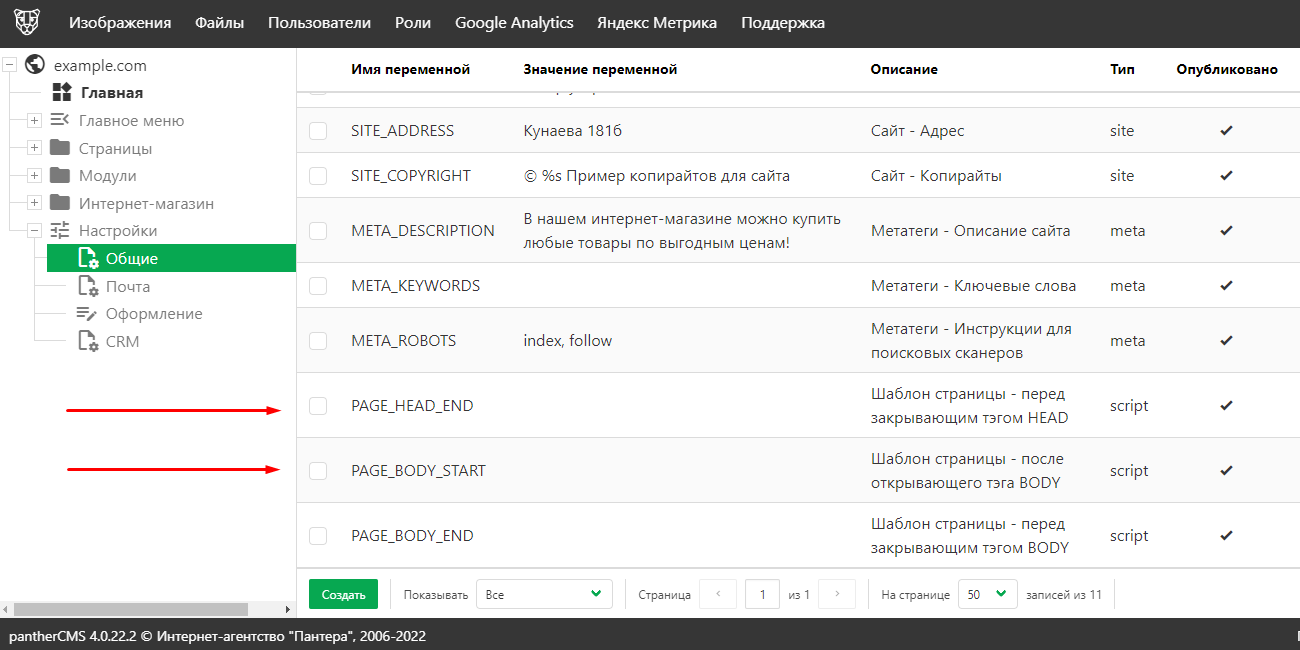The height and width of the screenshot is (650, 1300).
Task: Click the Настройки sliders icon
Action: click(60, 231)
